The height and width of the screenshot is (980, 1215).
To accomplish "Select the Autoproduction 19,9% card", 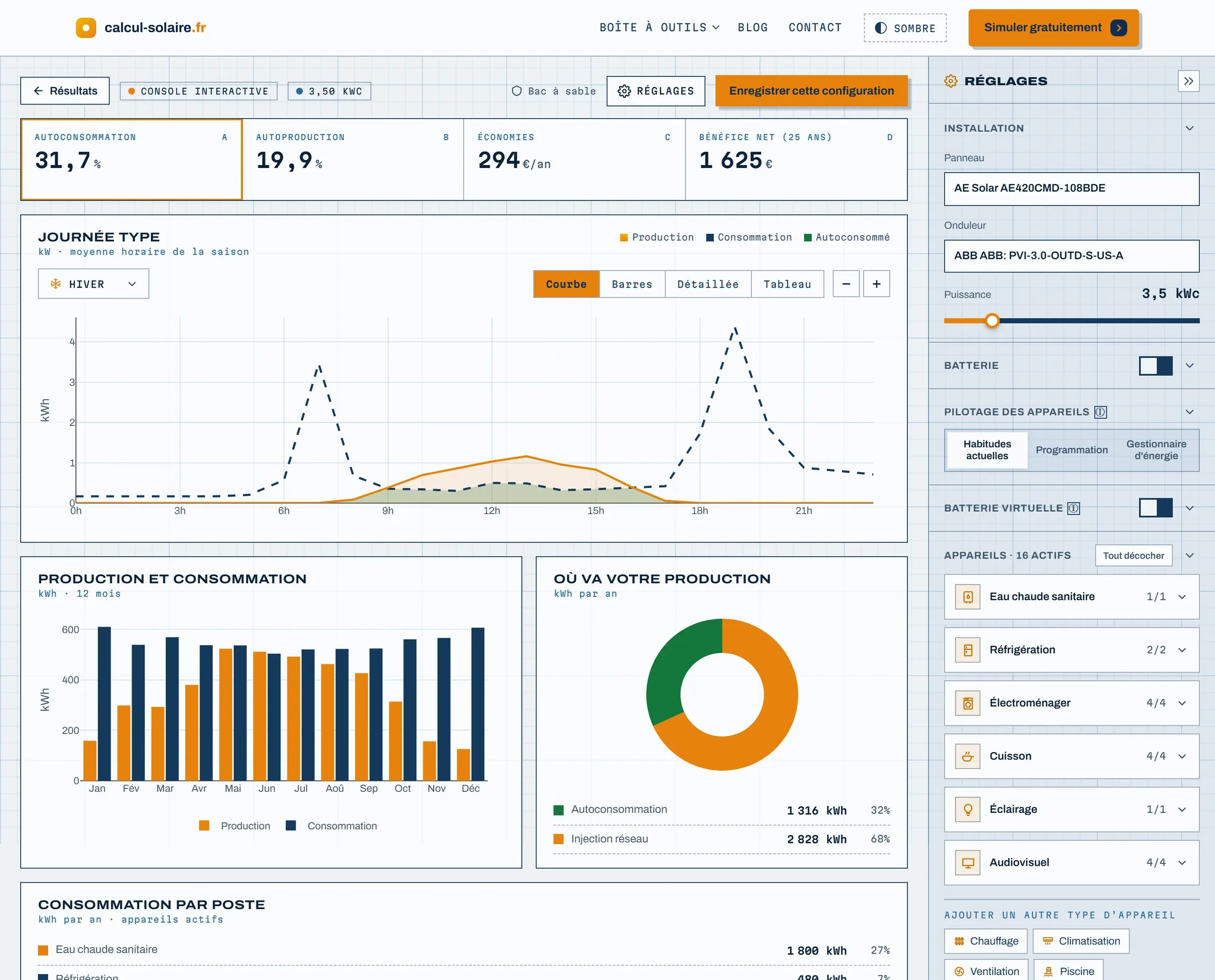I will coord(353,160).
